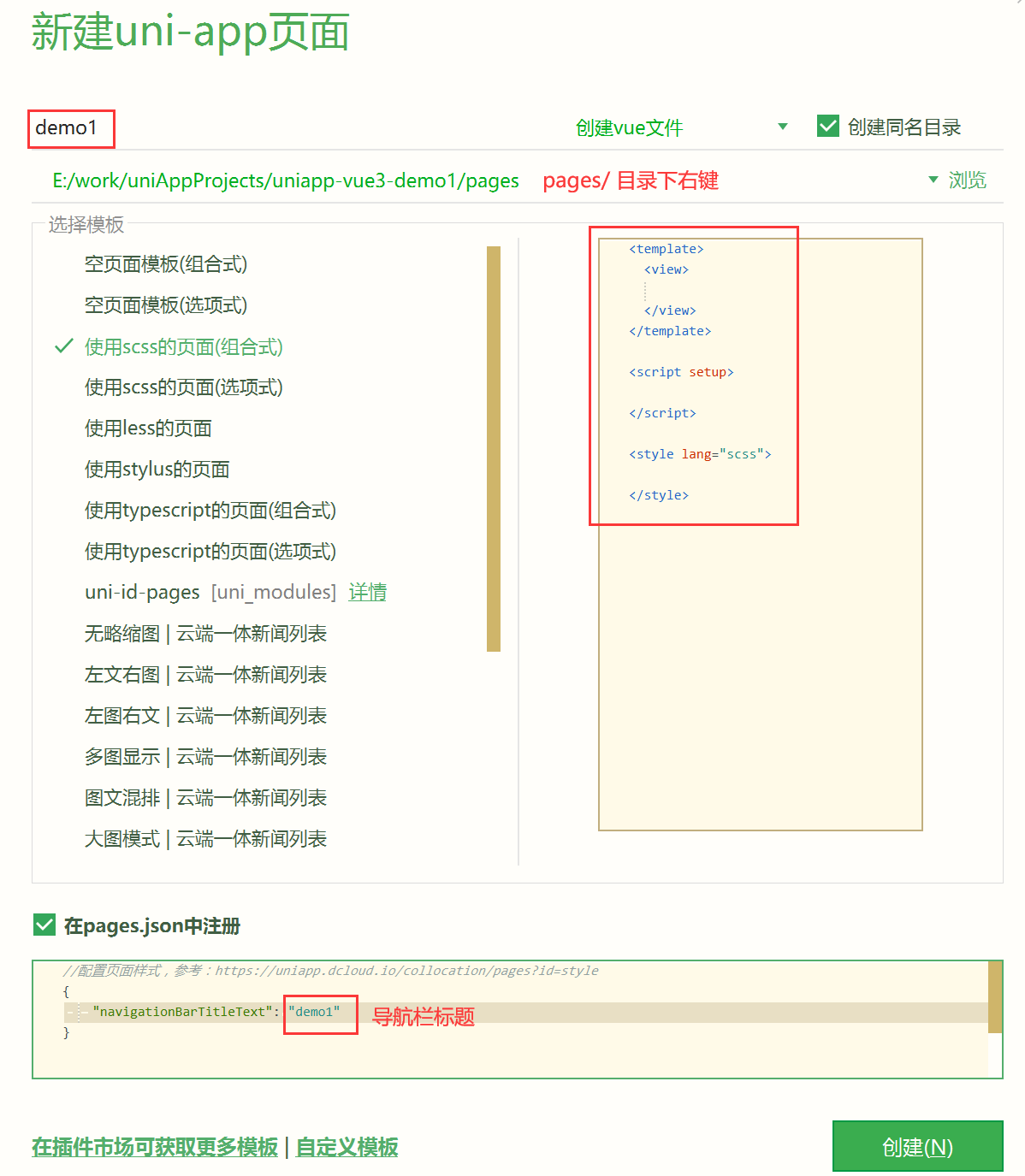Click the 创建(N) button
1025x1176 pixels.
pyautogui.click(x=916, y=1146)
